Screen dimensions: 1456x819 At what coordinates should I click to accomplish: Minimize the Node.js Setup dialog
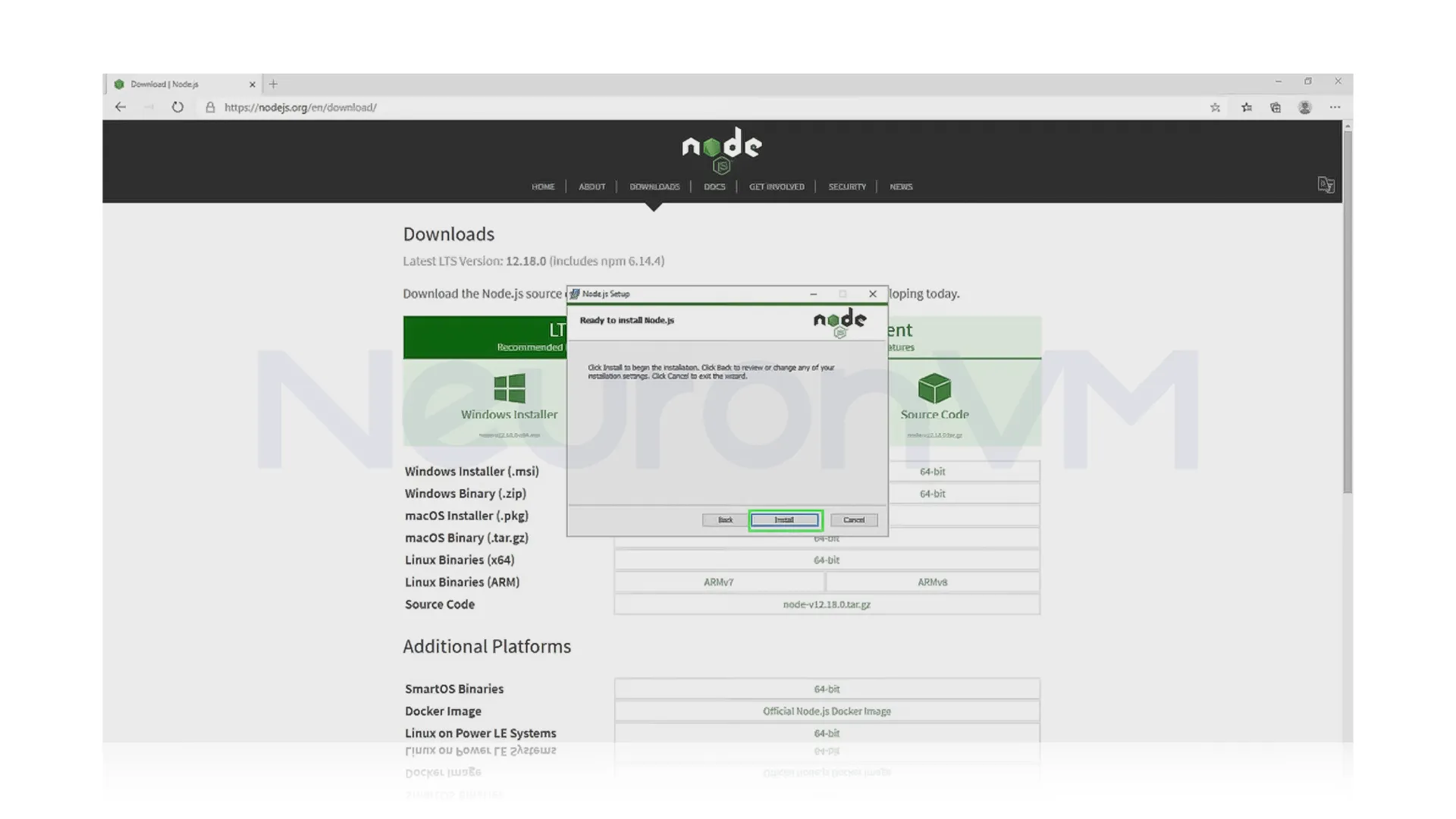[x=813, y=294]
